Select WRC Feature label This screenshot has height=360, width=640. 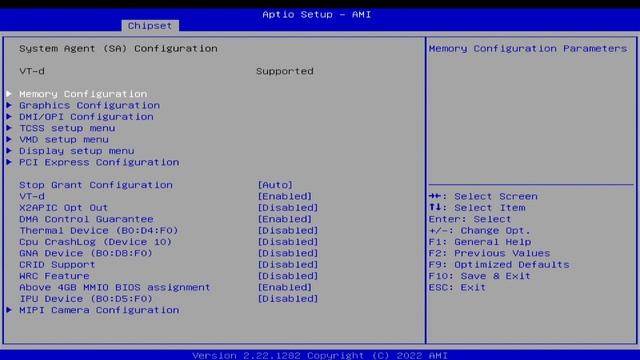pos(54,276)
